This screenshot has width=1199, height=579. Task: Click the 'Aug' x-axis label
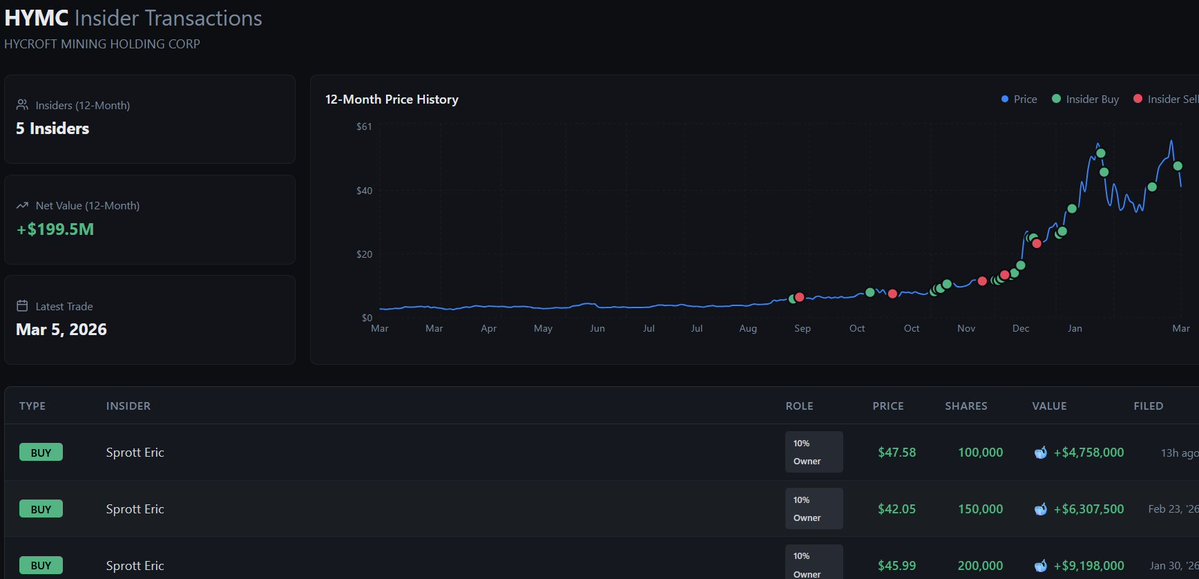(x=748, y=329)
